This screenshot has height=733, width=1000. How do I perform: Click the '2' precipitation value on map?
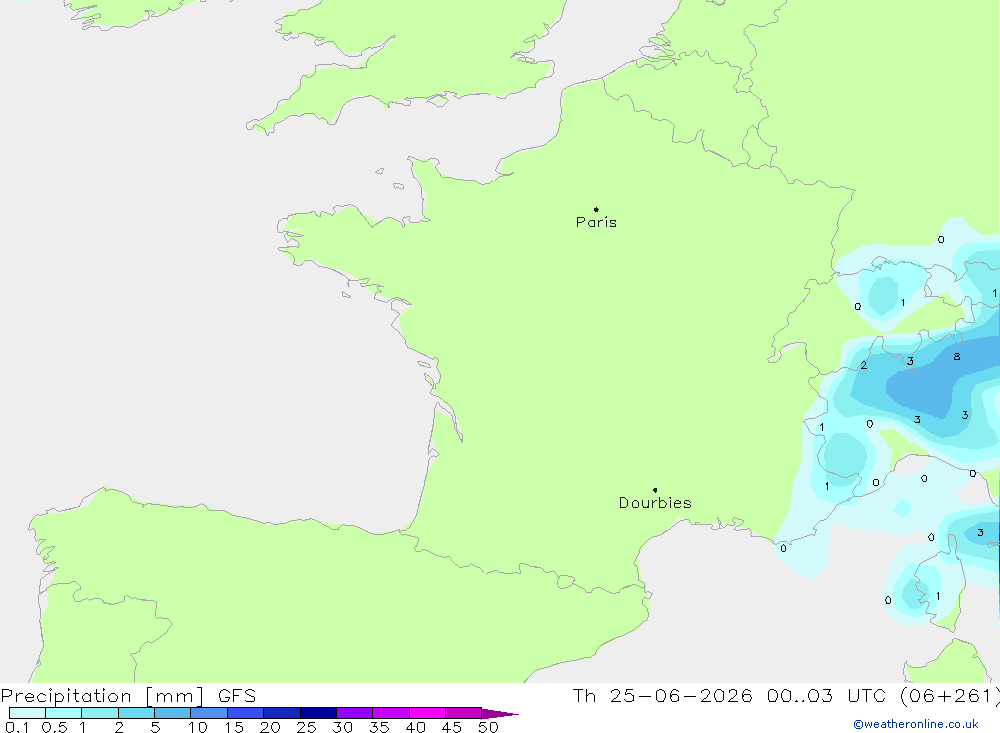point(864,366)
